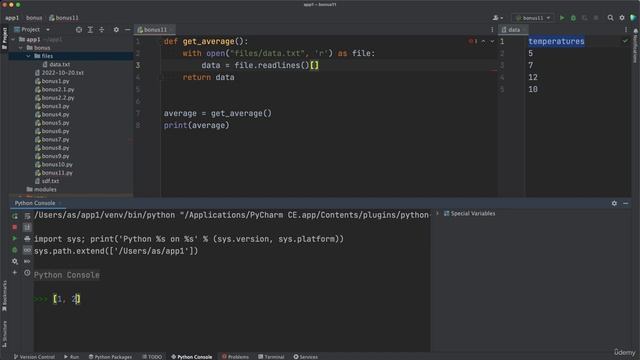Open the Version Control tool window
640x360 pixels.
pos(34,357)
